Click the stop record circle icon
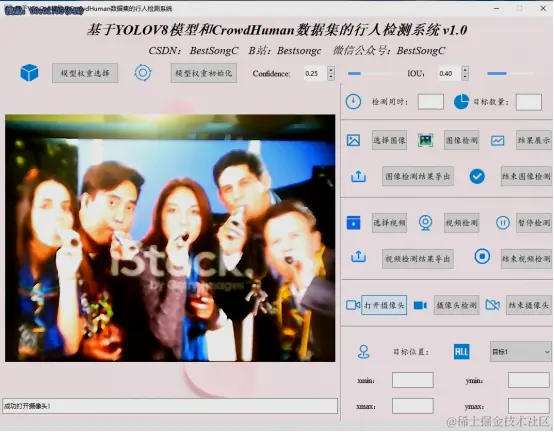Screen dimensions: 554x432 [x=482, y=256]
